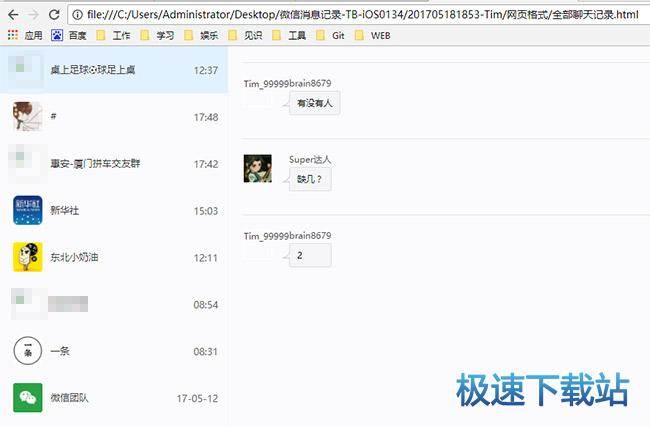Click the message bubble containing 2
This screenshot has height=427, width=650.
tap(310, 255)
